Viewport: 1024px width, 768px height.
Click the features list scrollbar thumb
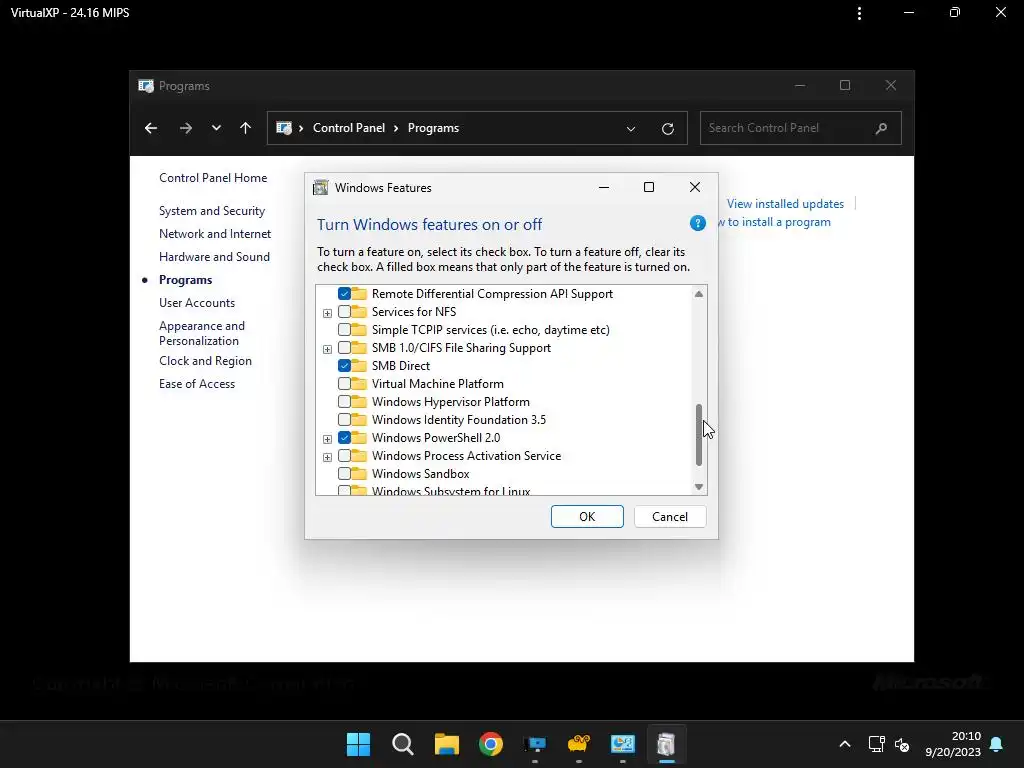pyautogui.click(x=699, y=435)
